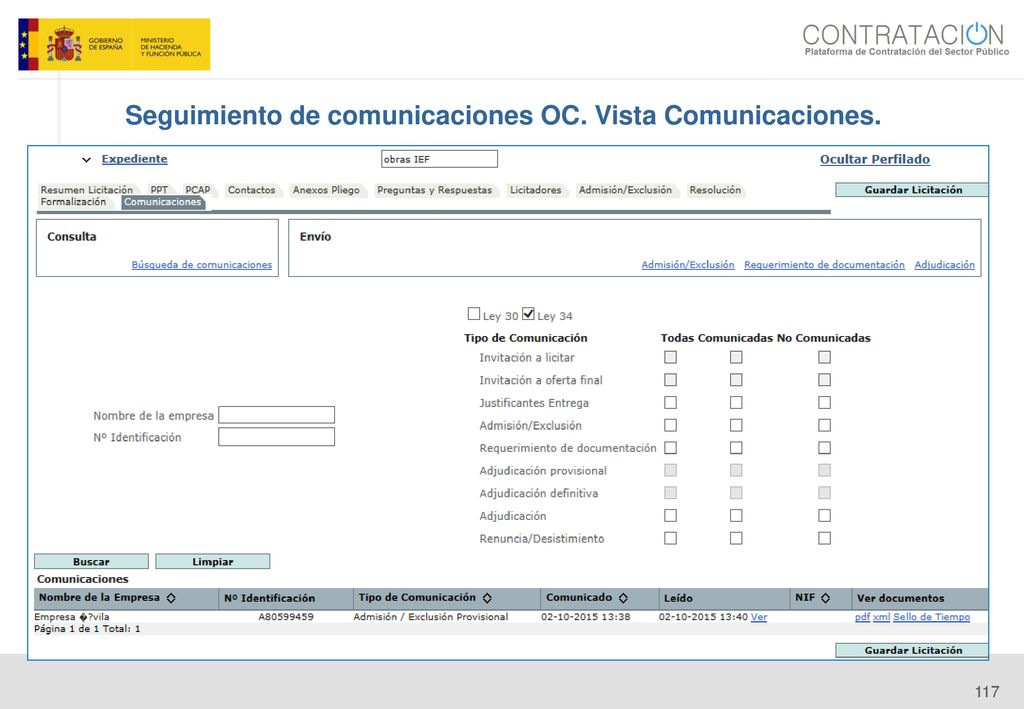
Task: Check Comunicadas for Admisión/Exclusión row
Action: click(x=736, y=425)
